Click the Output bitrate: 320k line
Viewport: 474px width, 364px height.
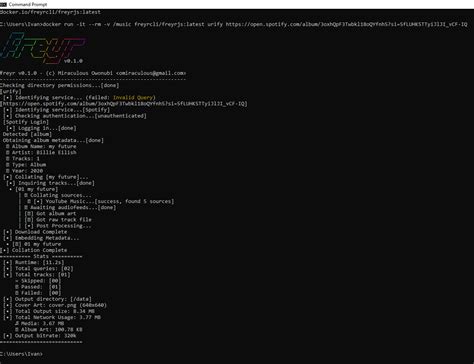point(40,336)
